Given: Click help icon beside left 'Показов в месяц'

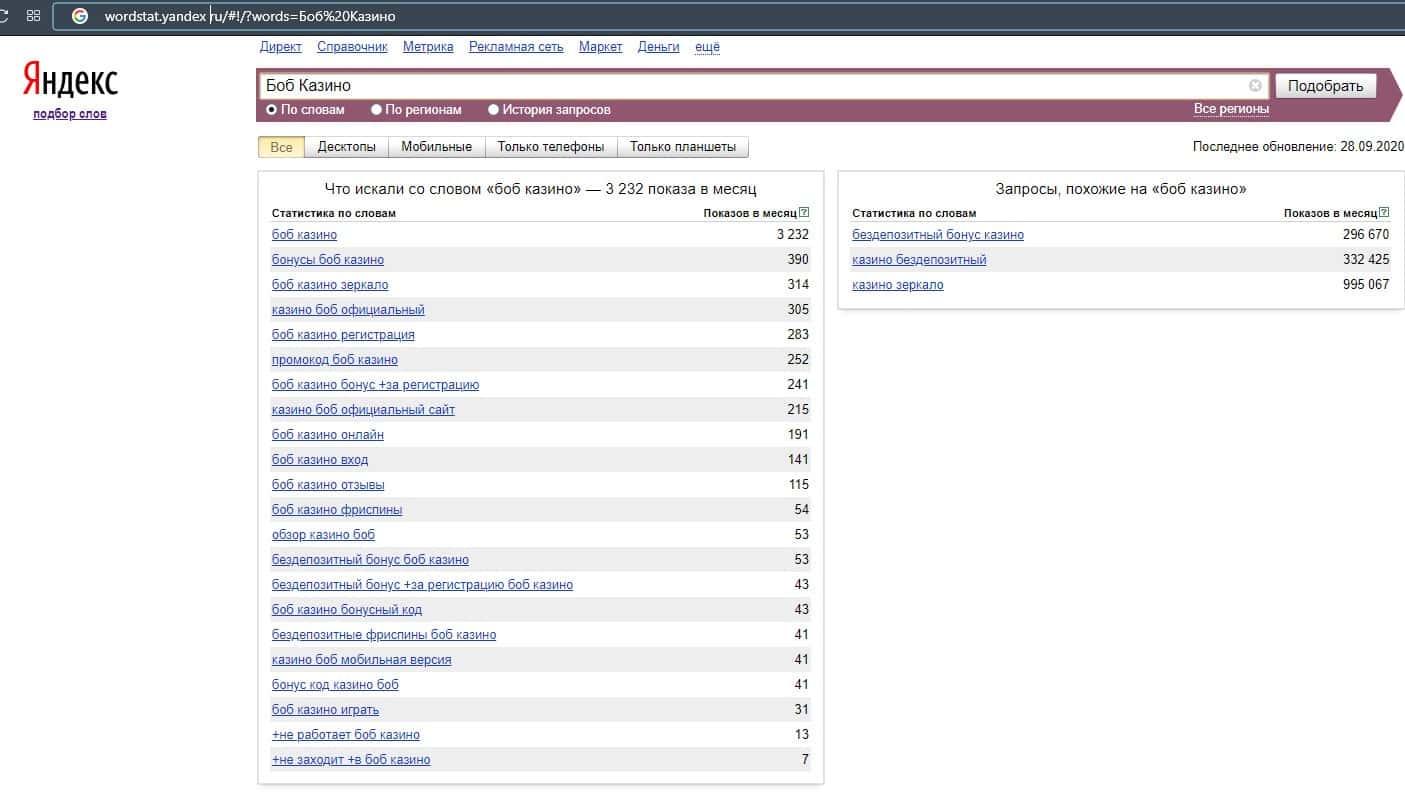Looking at the screenshot, I should (804, 213).
